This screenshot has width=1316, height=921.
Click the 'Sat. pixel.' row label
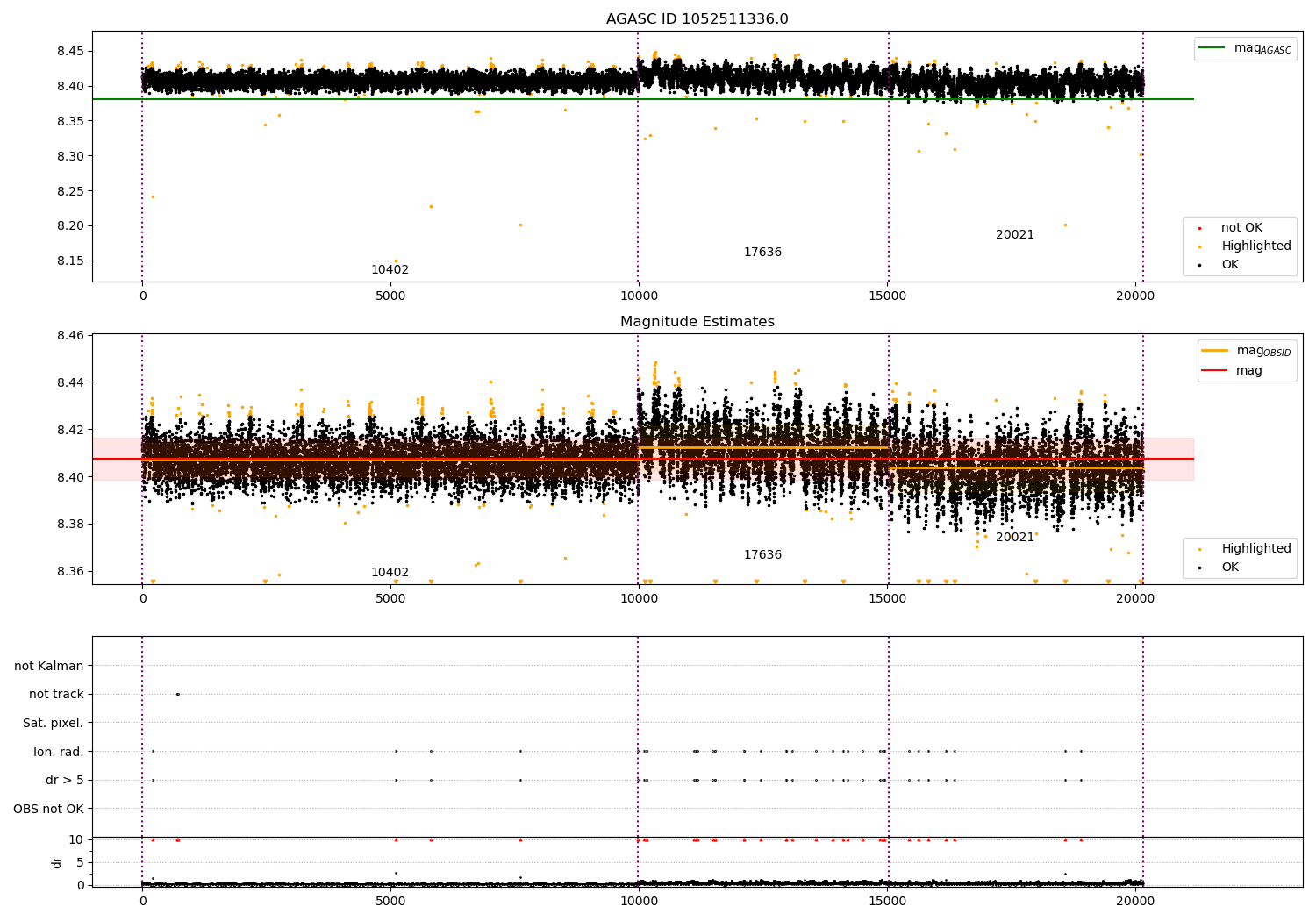[53, 724]
